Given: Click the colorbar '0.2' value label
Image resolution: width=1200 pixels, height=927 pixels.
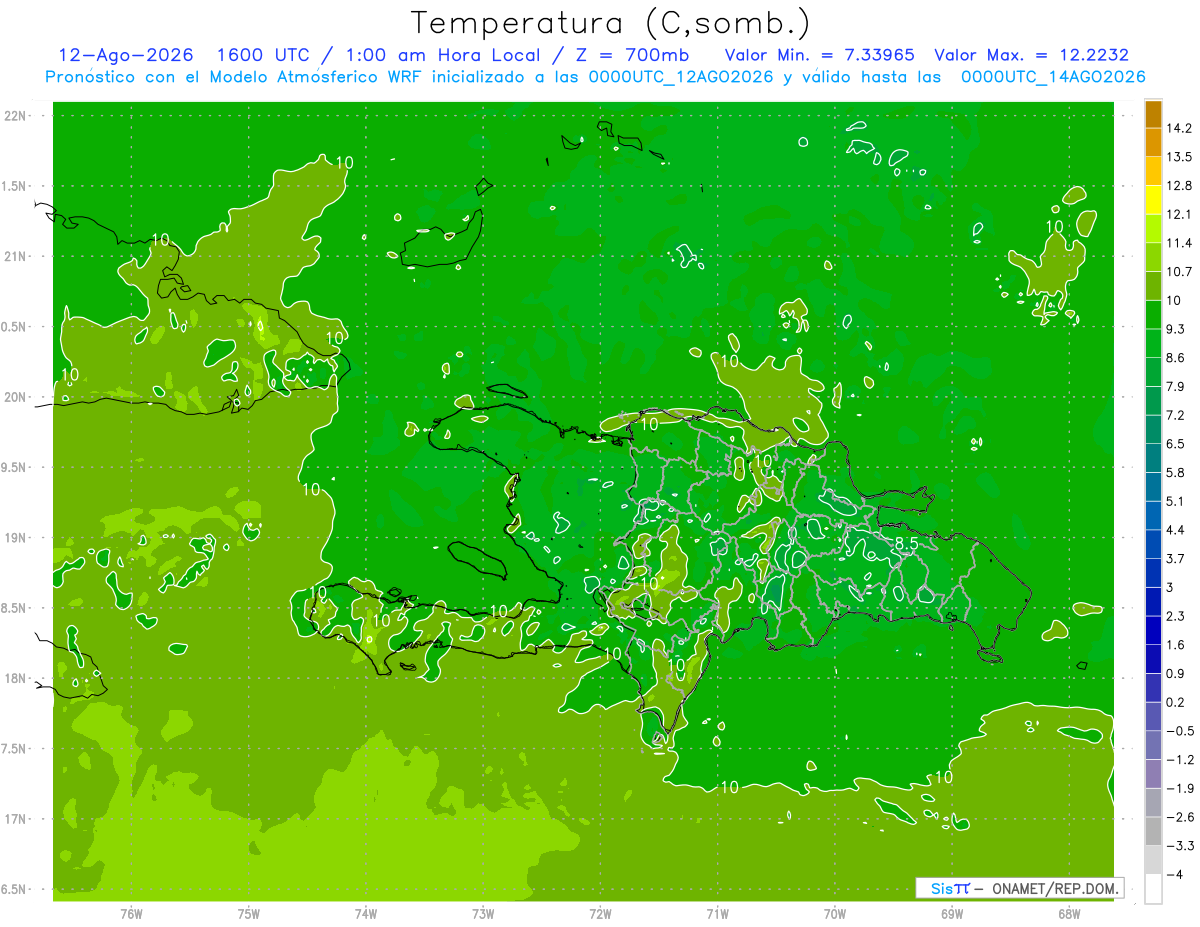Looking at the screenshot, I should [x=1175, y=703].
